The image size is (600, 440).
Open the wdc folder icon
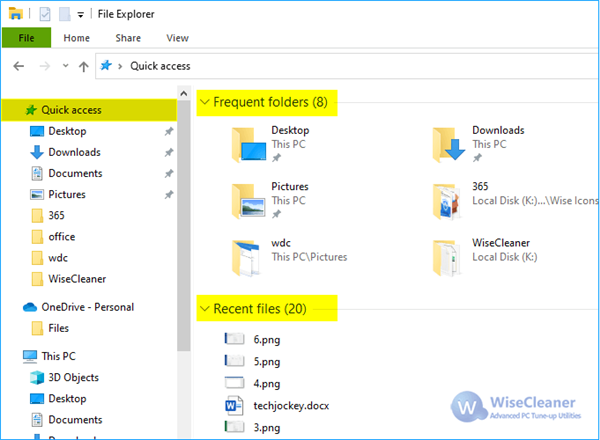[x=248, y=257]
